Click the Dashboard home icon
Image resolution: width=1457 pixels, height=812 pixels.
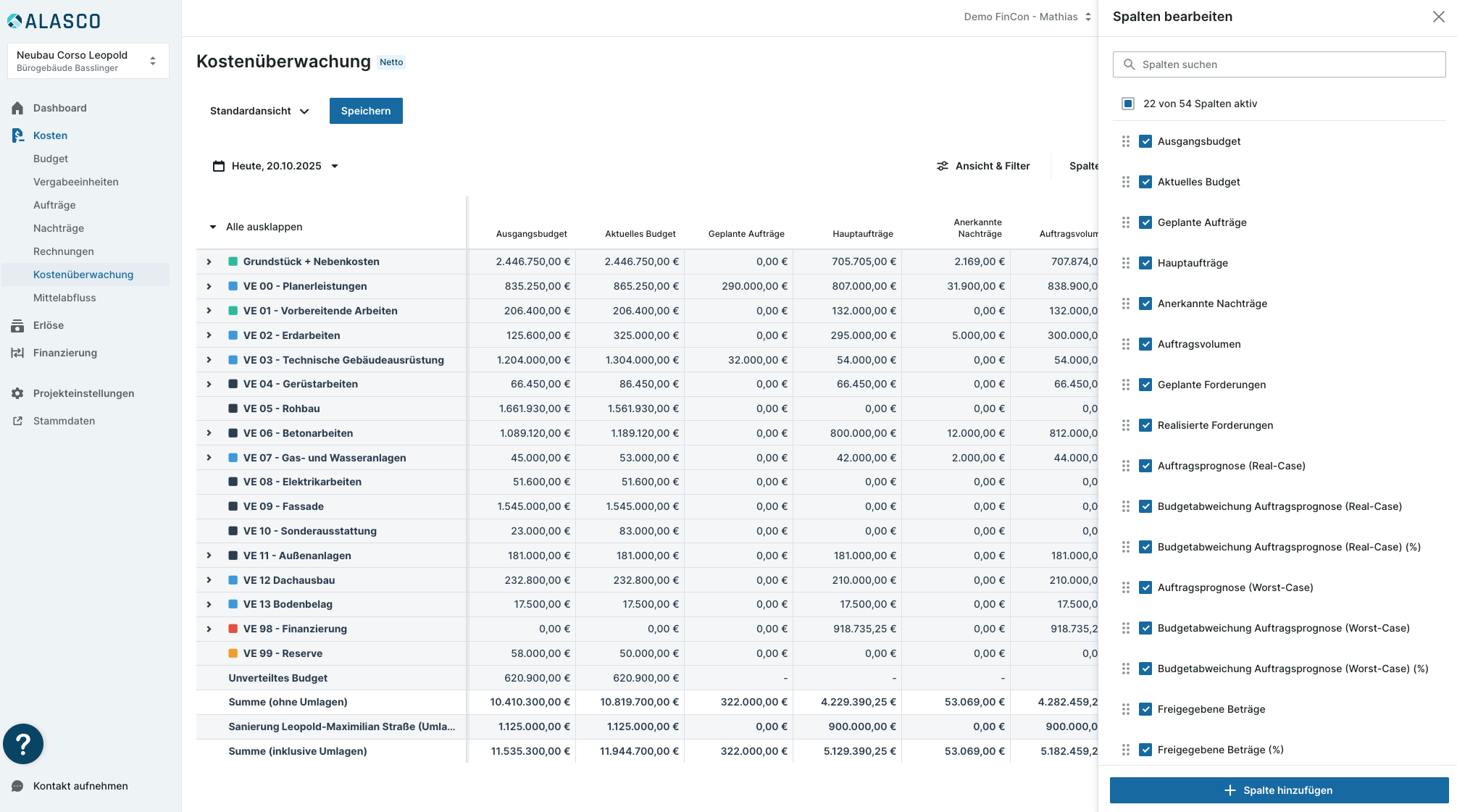coord(17,108)
